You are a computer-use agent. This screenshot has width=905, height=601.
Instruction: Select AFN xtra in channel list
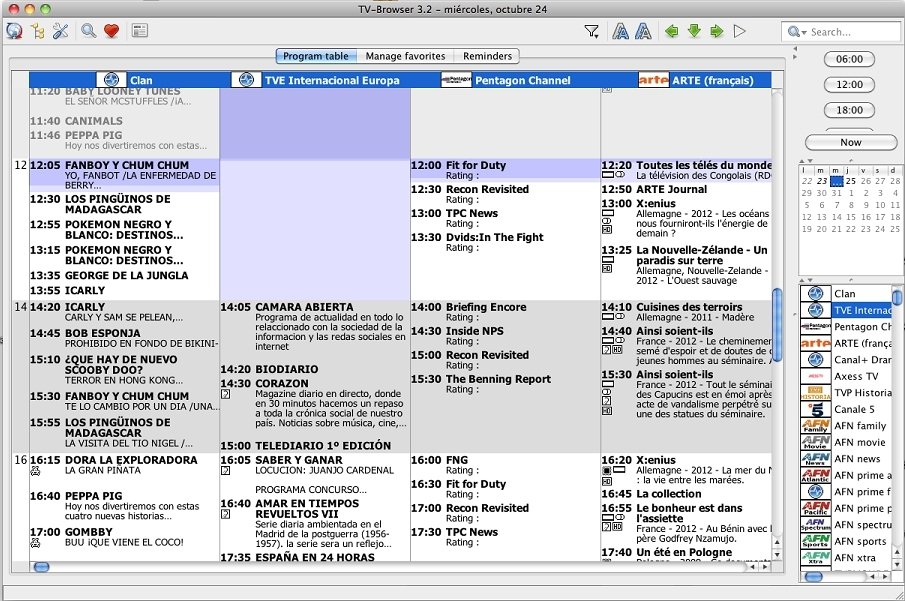(846, 558)
